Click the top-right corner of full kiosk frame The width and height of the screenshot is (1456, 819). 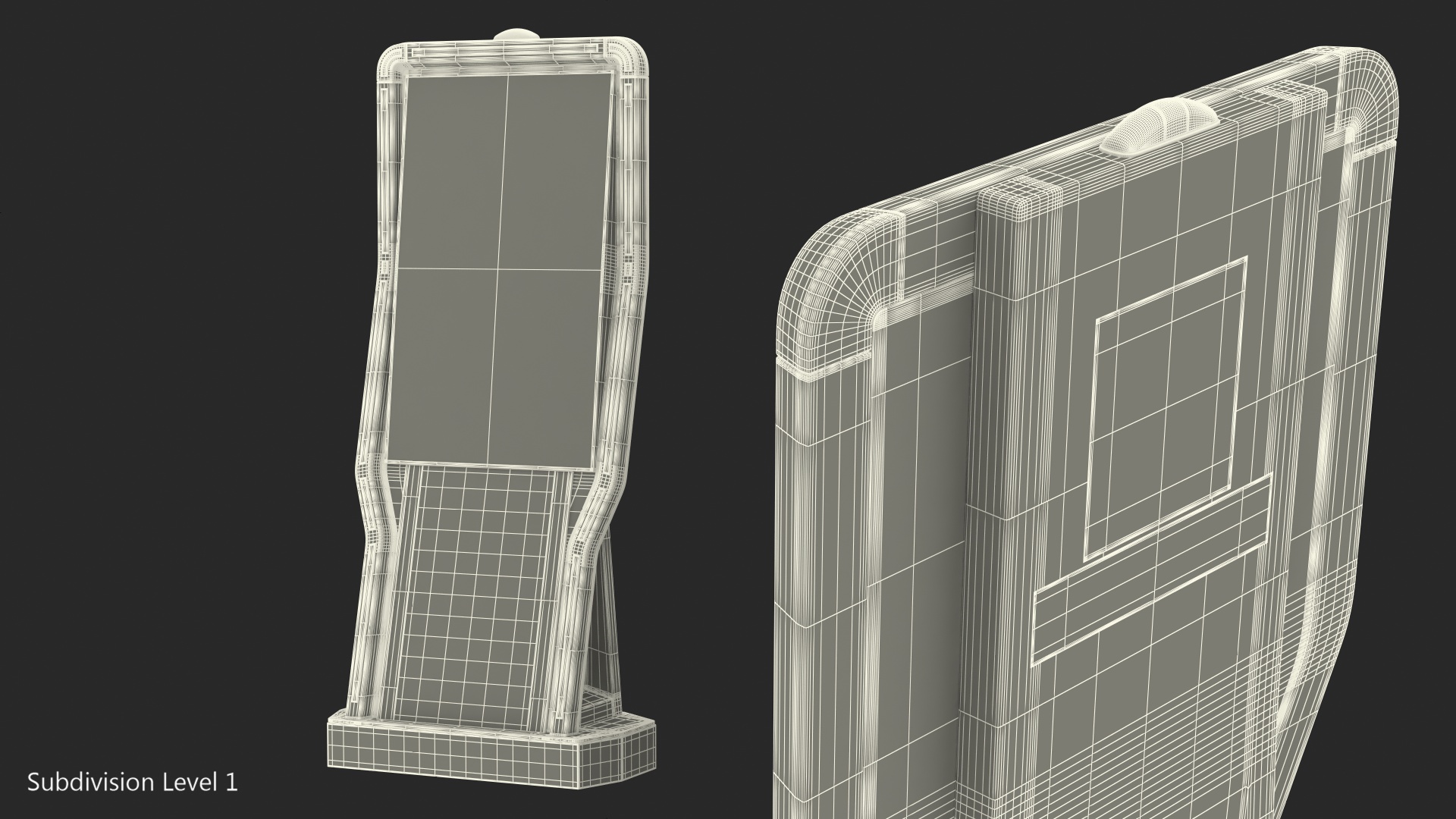pyautogui.click(x=635, y=55)
